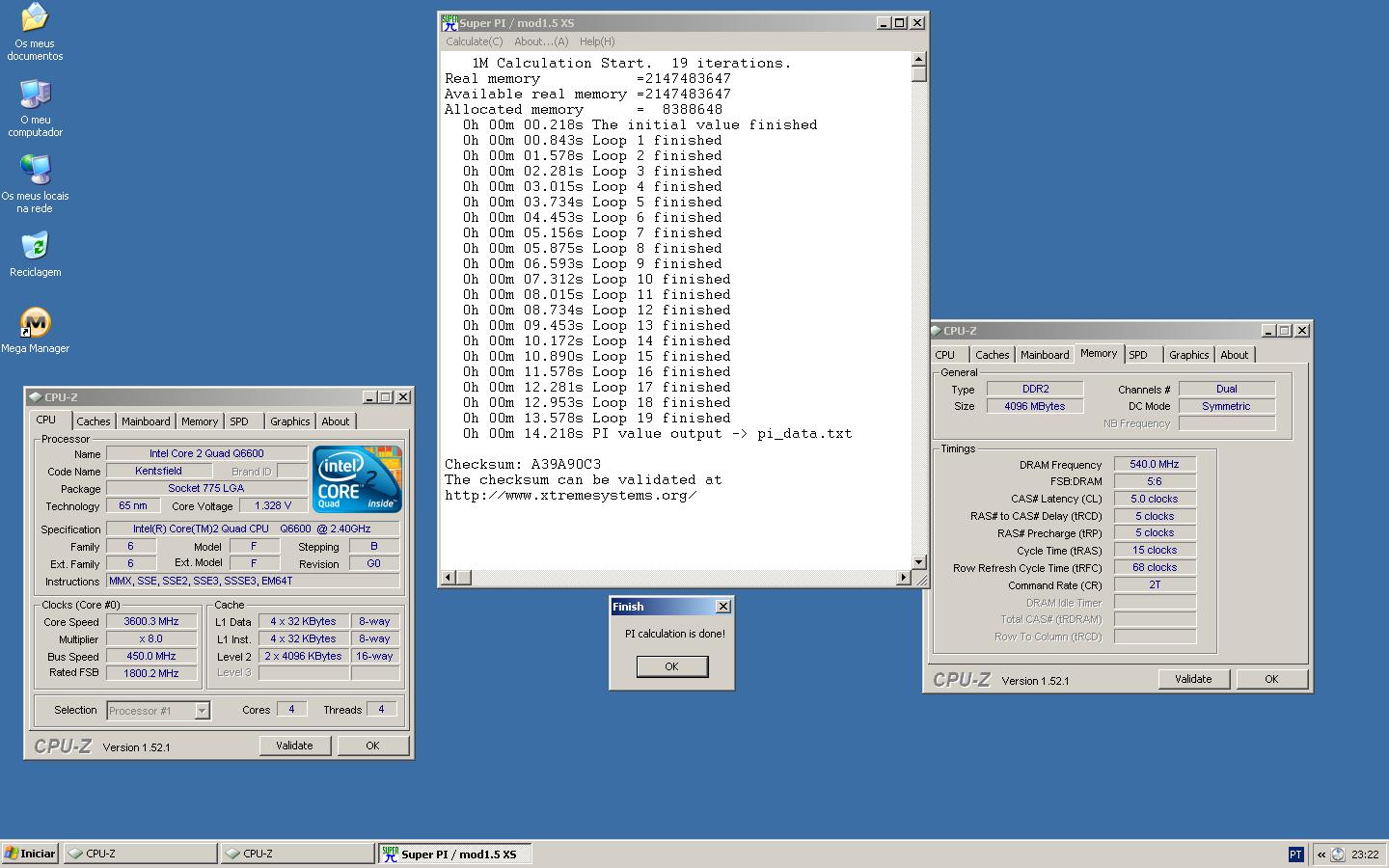
Task: Click the FSB:DRAM 5:6 value field
Action: pyautogui.click(x=1155, y=481)
